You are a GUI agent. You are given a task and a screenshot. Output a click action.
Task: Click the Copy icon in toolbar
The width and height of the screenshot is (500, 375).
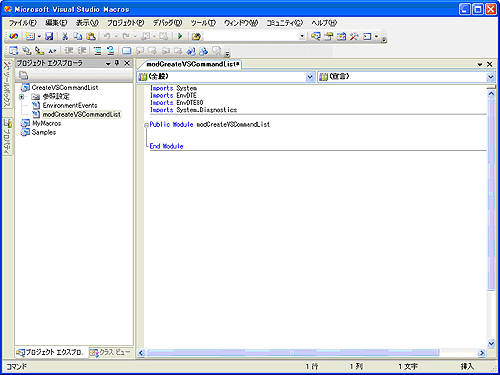coord(78,36)
